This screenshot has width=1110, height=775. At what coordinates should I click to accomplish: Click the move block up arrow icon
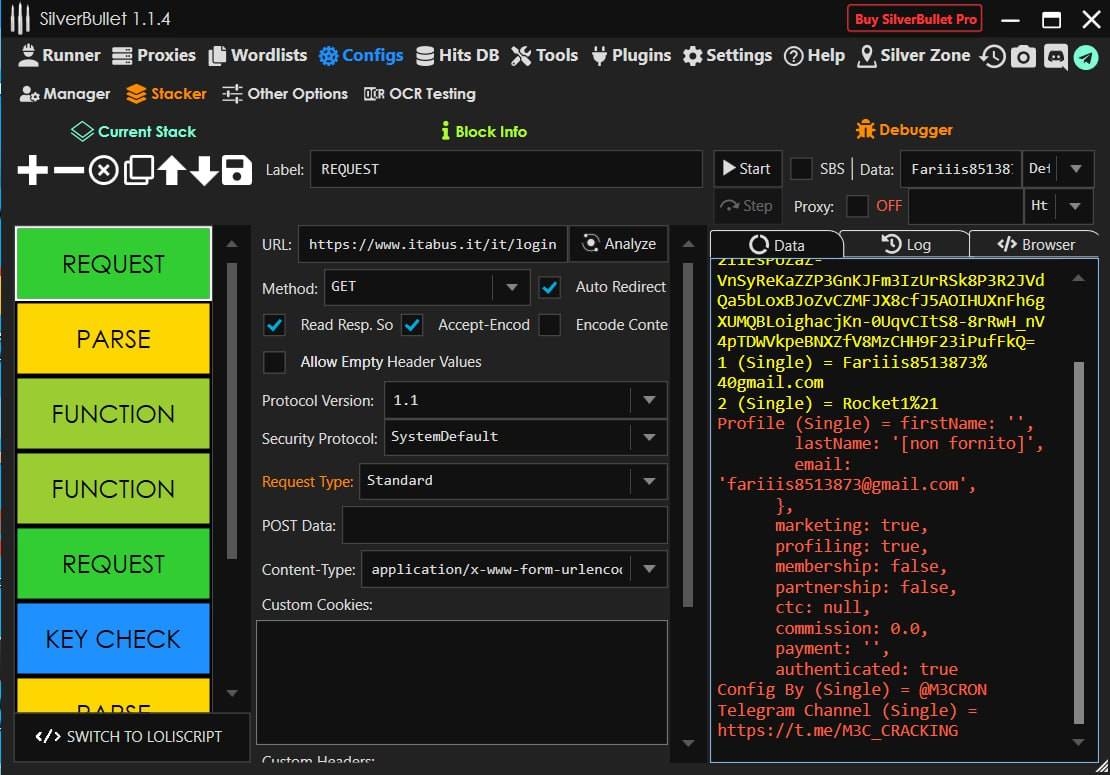click(171, 171)
